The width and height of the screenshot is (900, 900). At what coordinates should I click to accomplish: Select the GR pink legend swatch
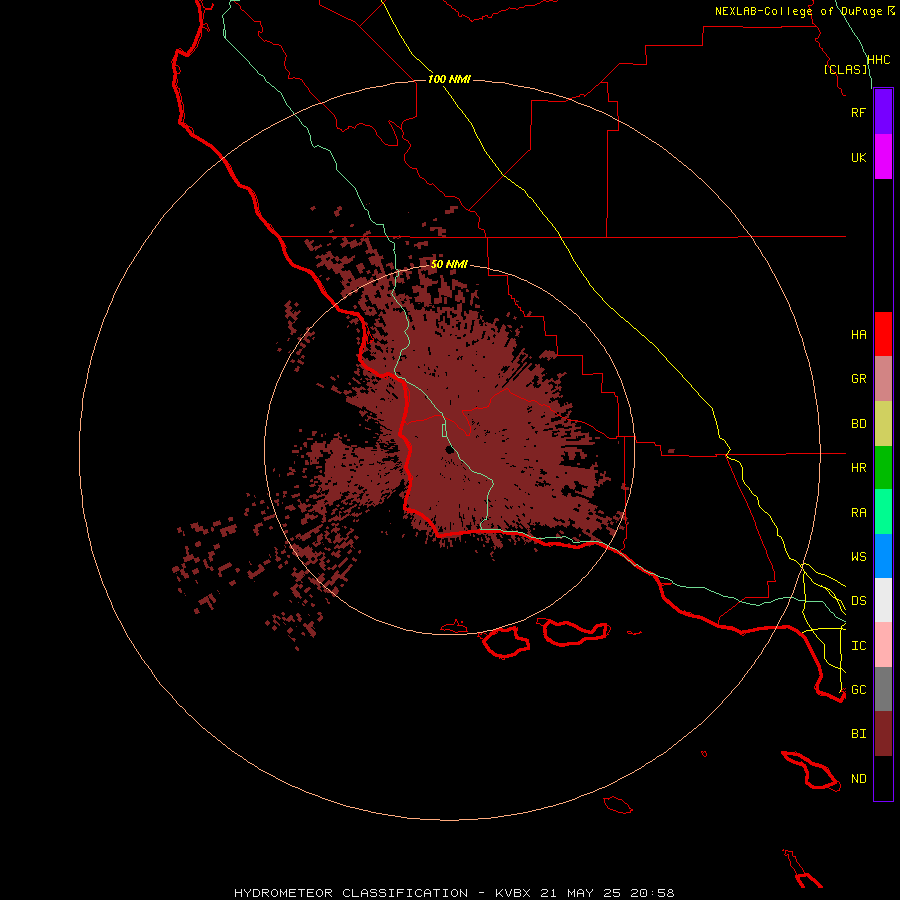tap(883, 379)
